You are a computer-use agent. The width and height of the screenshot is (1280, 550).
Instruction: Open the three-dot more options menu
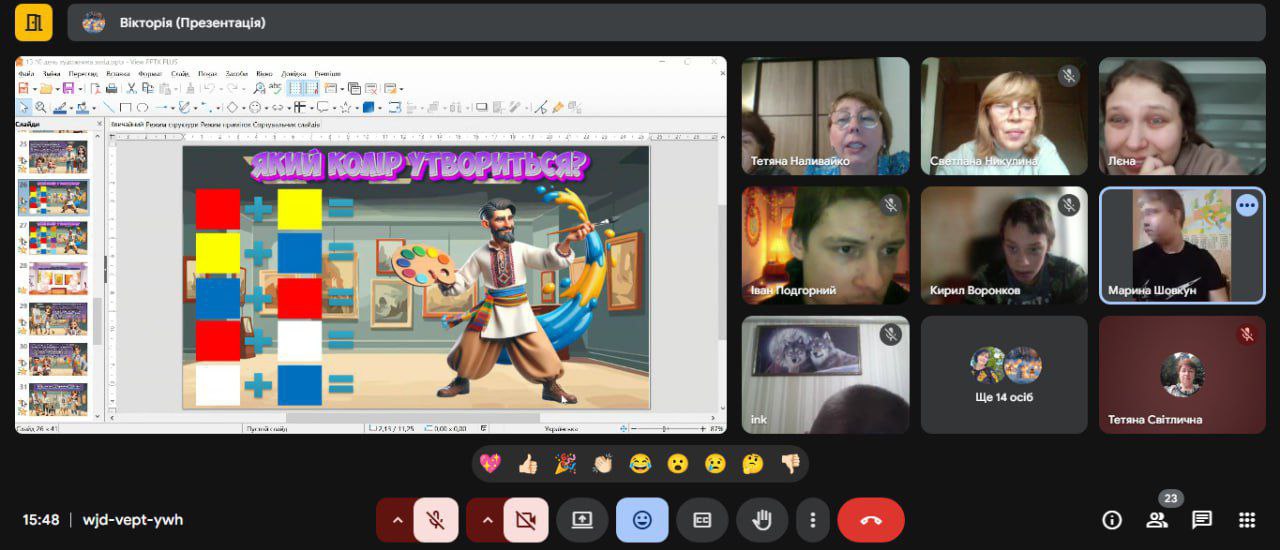pyautogui.click(x=813, y=520)
